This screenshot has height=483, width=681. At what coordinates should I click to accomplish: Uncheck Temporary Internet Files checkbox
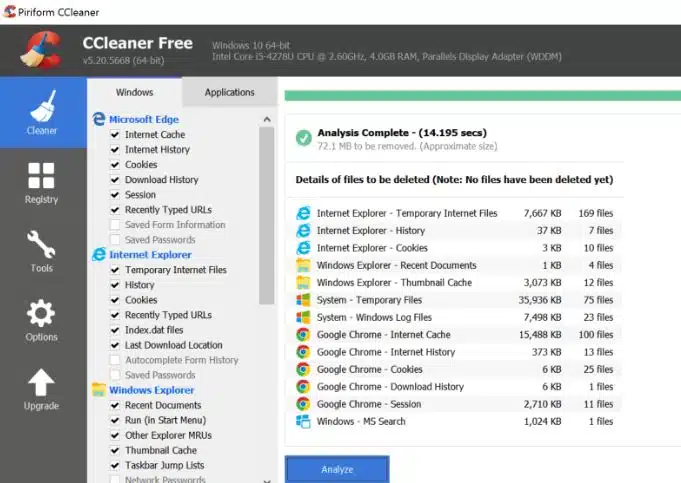(115, 270)
